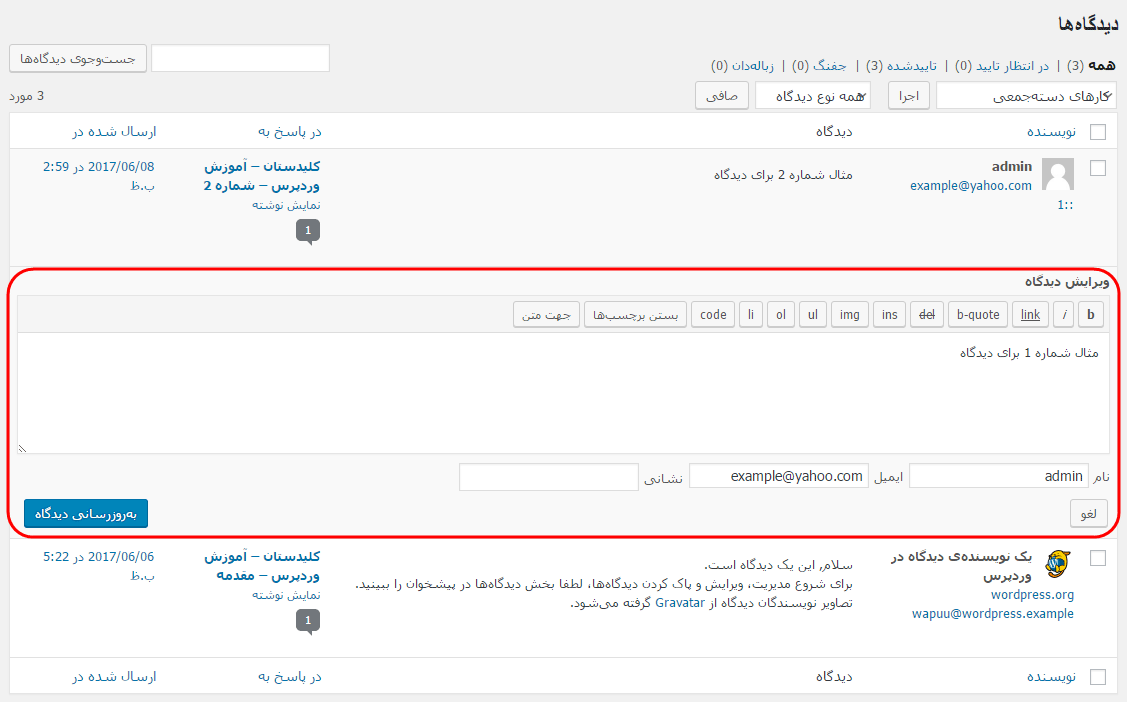Viewport: 1127px width, 702px height.
Task: Click نمایش نوشته under شماره 2 post
Action: tap(286, 205)
